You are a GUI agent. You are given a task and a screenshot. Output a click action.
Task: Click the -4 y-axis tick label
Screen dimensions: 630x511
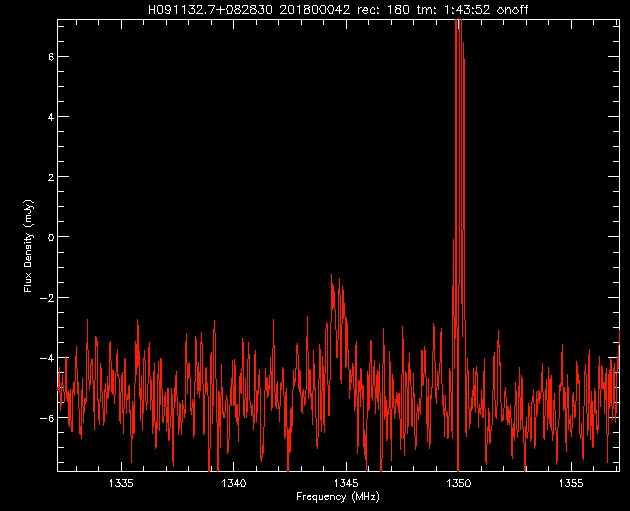(x=46, y=357)
